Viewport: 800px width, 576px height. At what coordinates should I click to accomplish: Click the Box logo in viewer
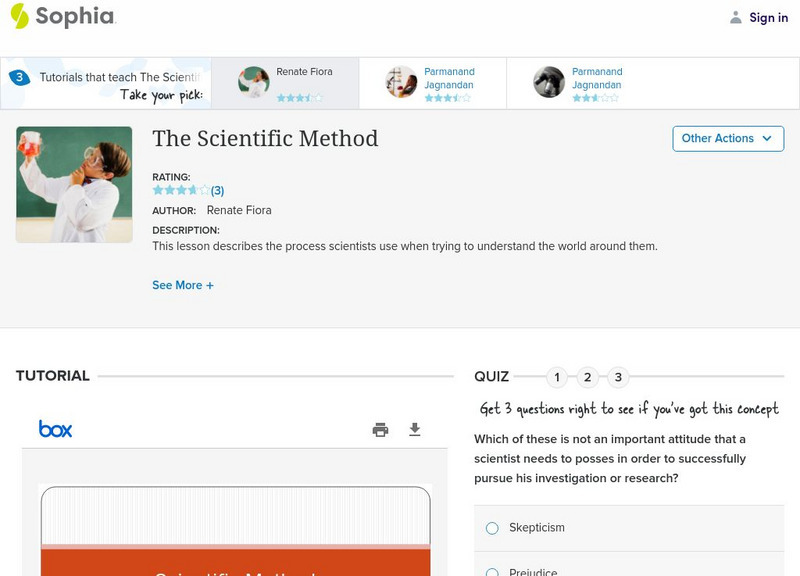(55, 429)
